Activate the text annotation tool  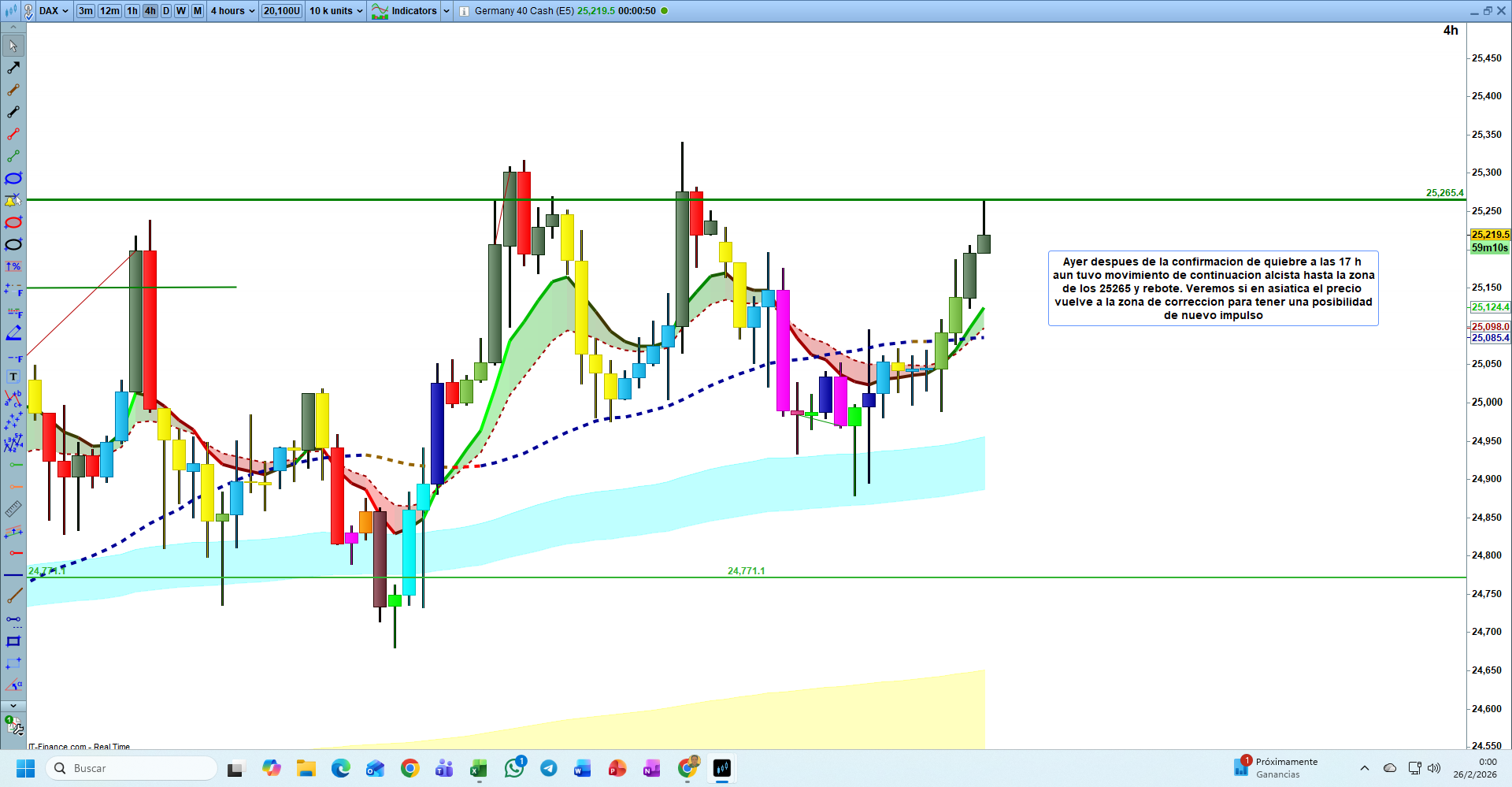point(13,377)
